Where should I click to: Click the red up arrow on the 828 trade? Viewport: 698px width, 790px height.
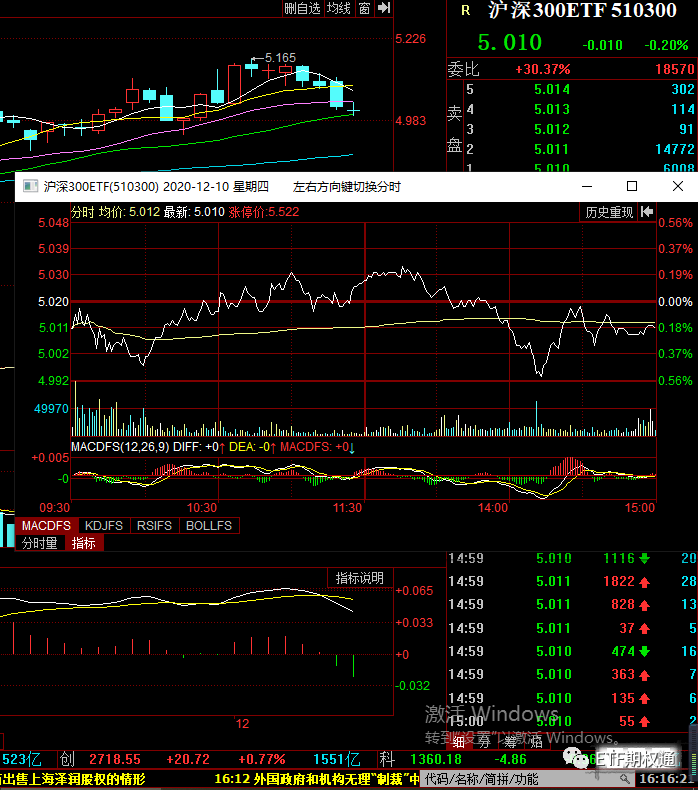coord(645,605)
